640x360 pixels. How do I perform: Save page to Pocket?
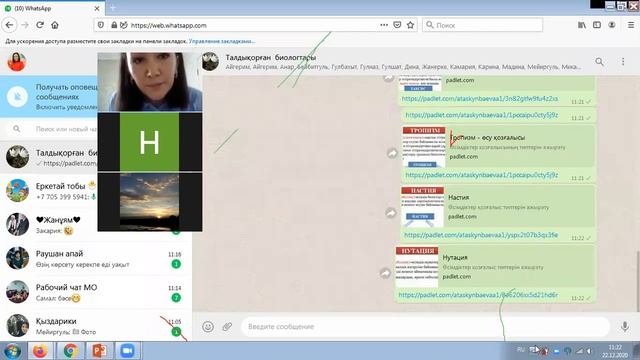tap(397, 25)
